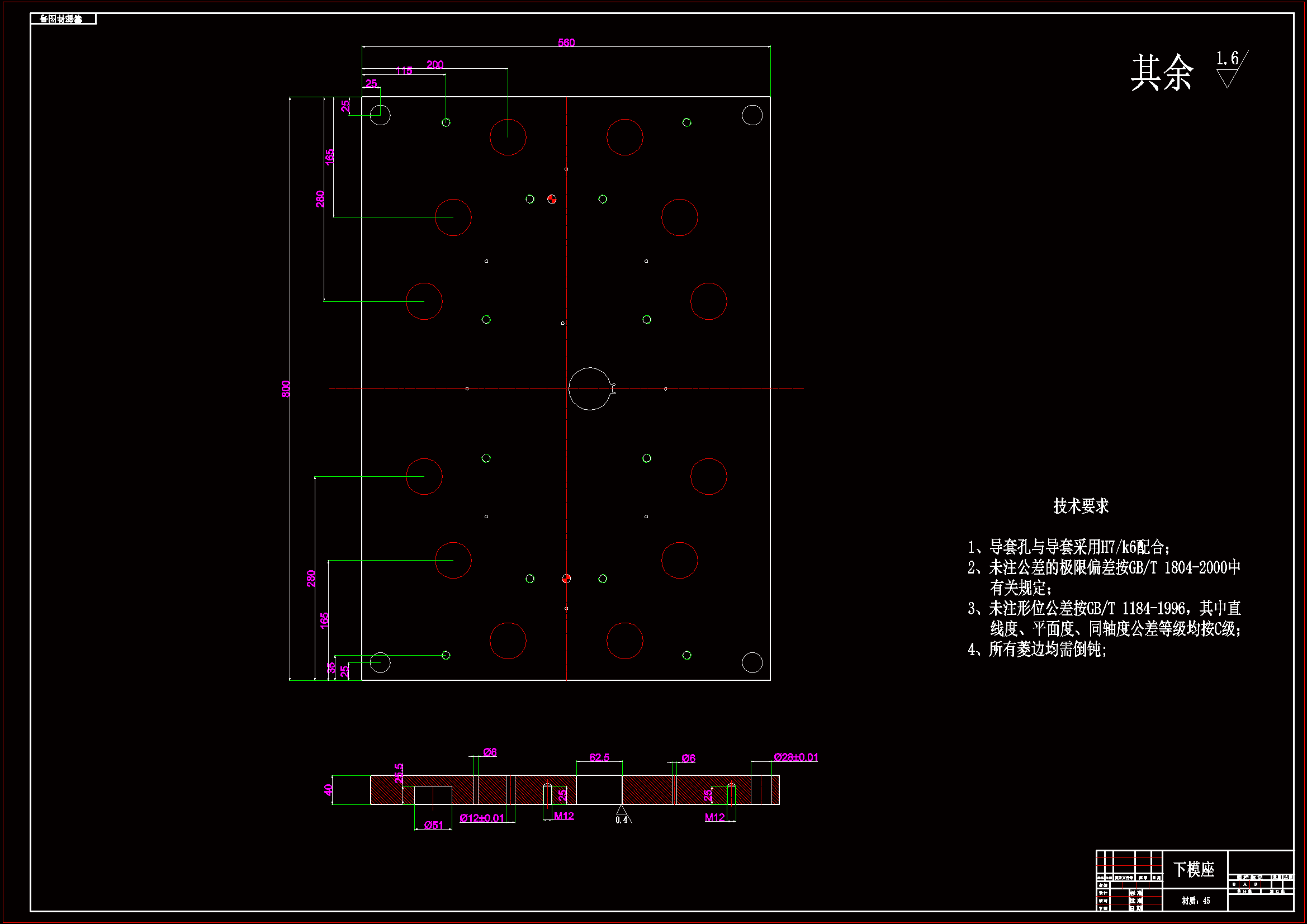Select the 下模座 title block cell
This screenshot has height=924, width=1307.
(x=1194, y=869)
